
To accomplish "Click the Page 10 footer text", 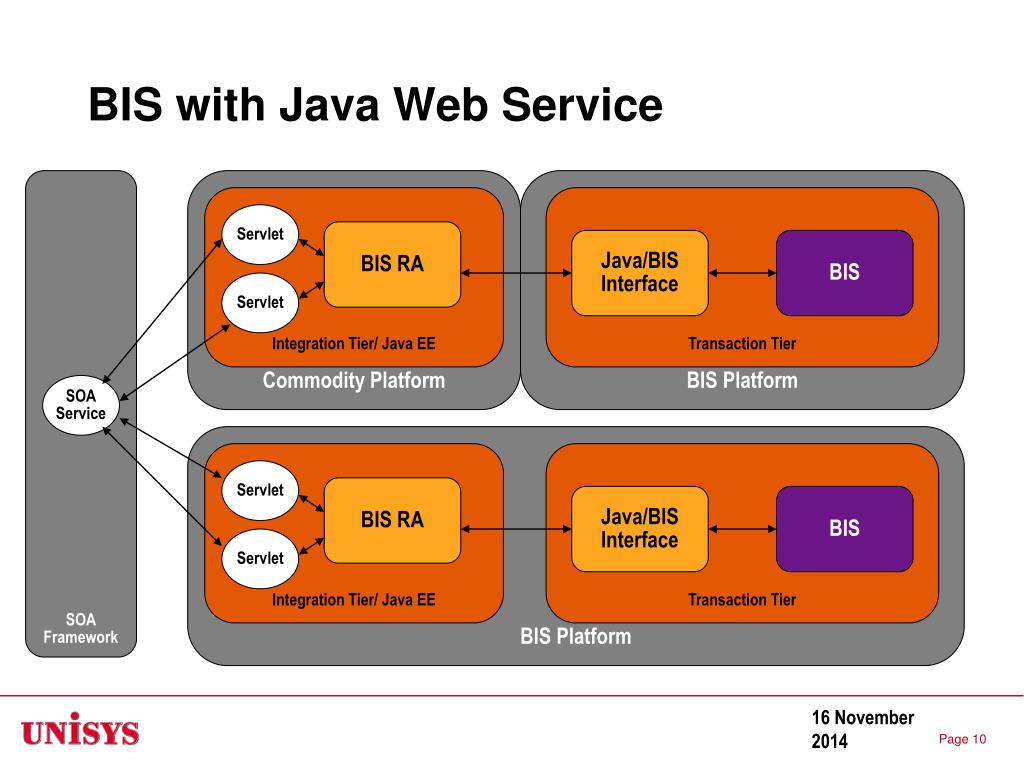I will point(962,739).
